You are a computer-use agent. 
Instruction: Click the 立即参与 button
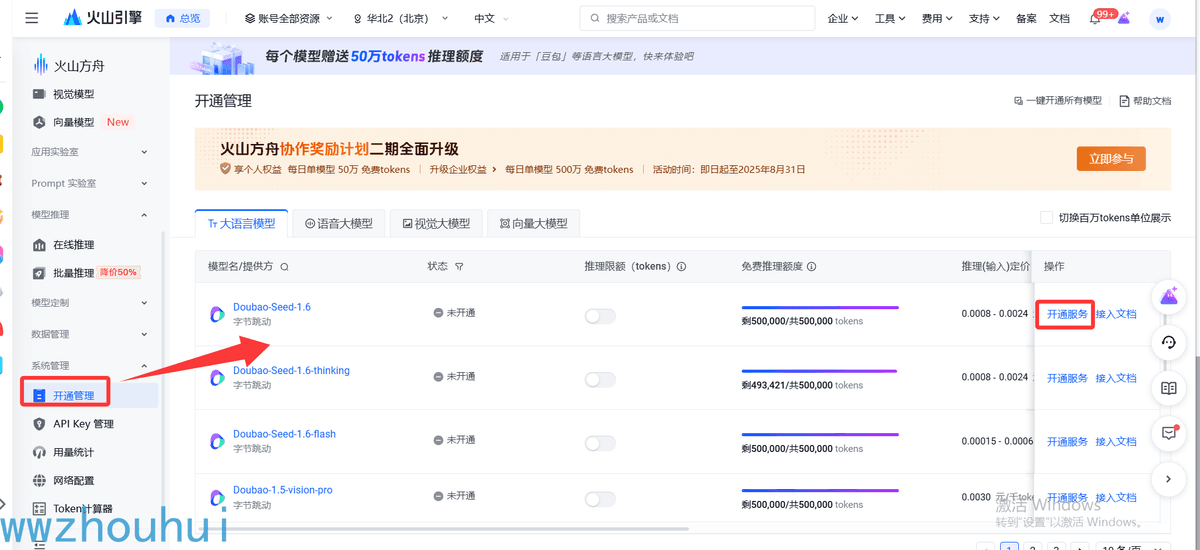pyautogui.click(x=1111, y=159)
